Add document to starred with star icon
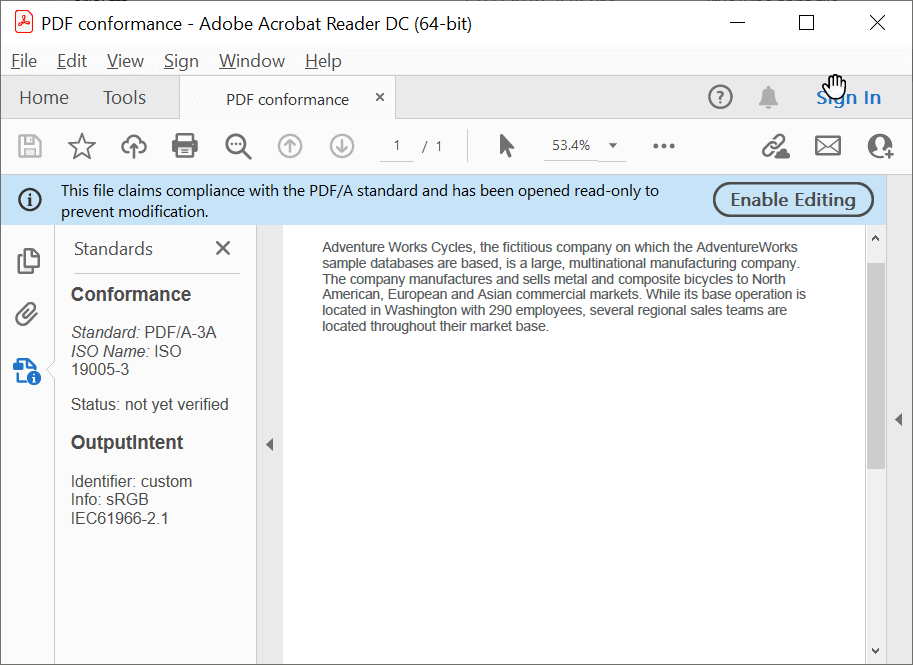Screen dimensions: 913x665 82,146
